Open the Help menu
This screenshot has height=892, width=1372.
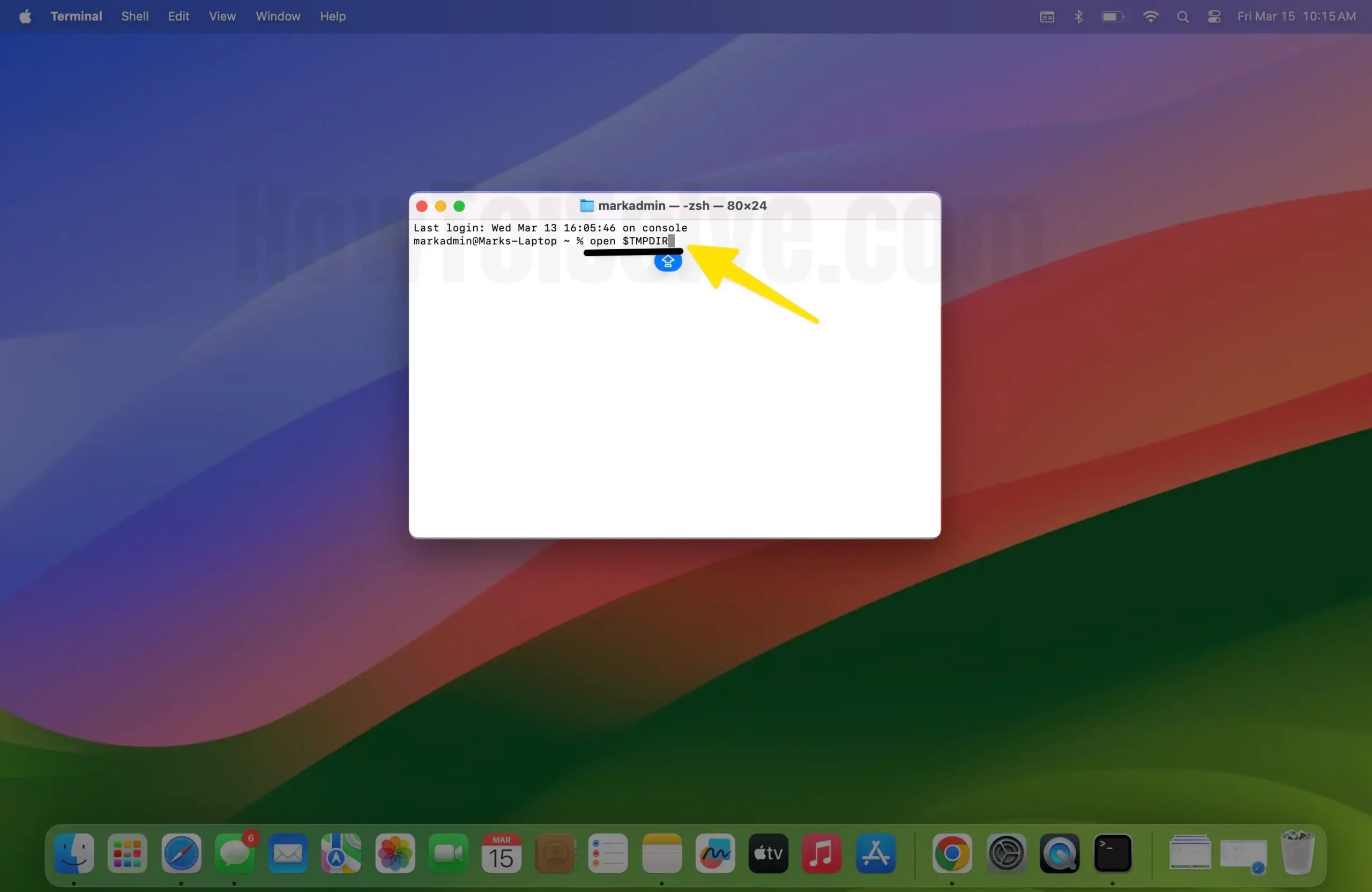(333, 16)
